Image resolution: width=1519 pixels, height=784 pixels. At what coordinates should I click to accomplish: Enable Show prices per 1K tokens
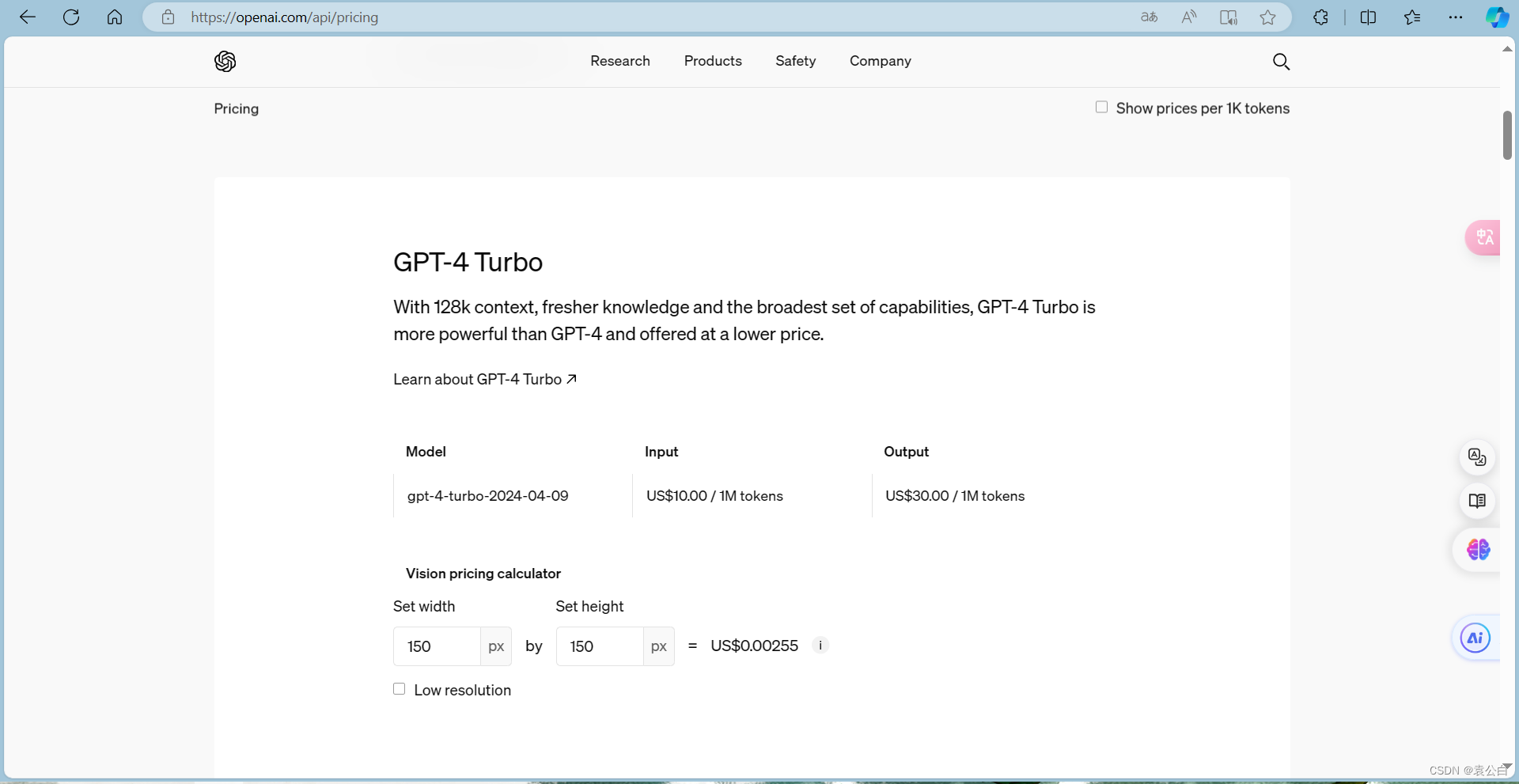(1101, 107)
